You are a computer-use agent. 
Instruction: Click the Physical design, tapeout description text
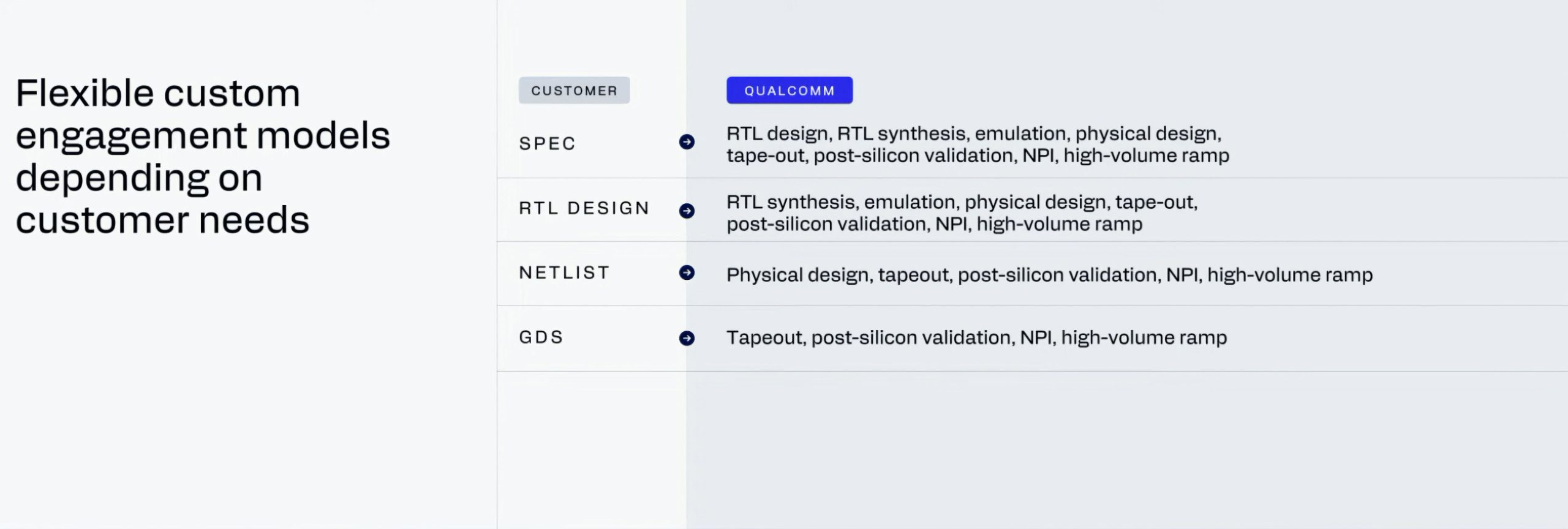[1049, 275]
